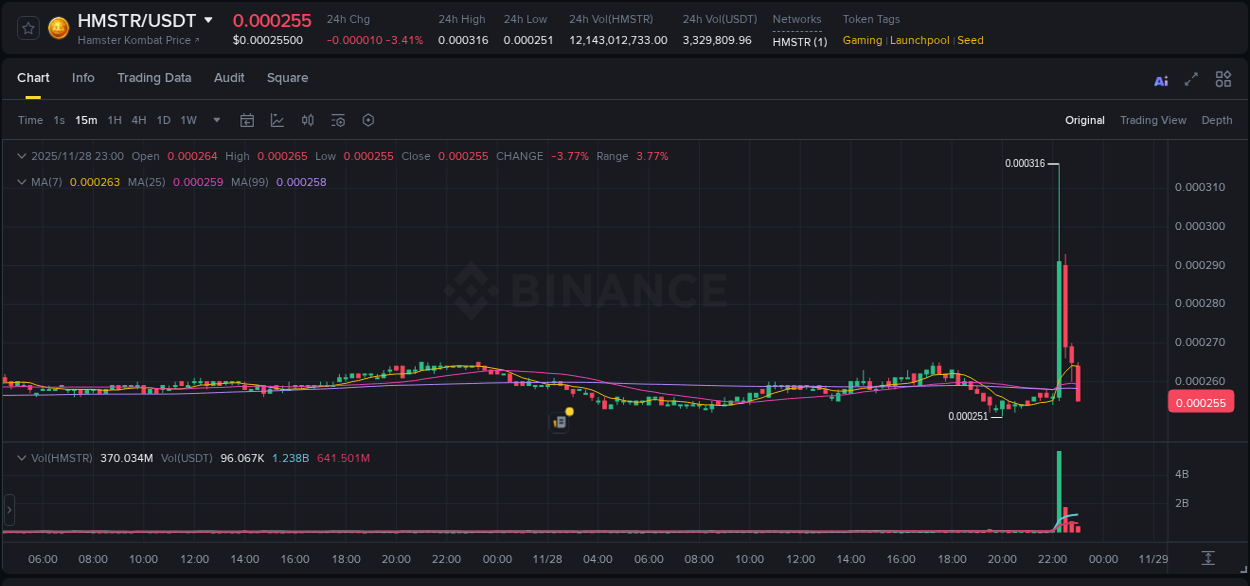Open the date range picker icon

[x=247, y=120]
